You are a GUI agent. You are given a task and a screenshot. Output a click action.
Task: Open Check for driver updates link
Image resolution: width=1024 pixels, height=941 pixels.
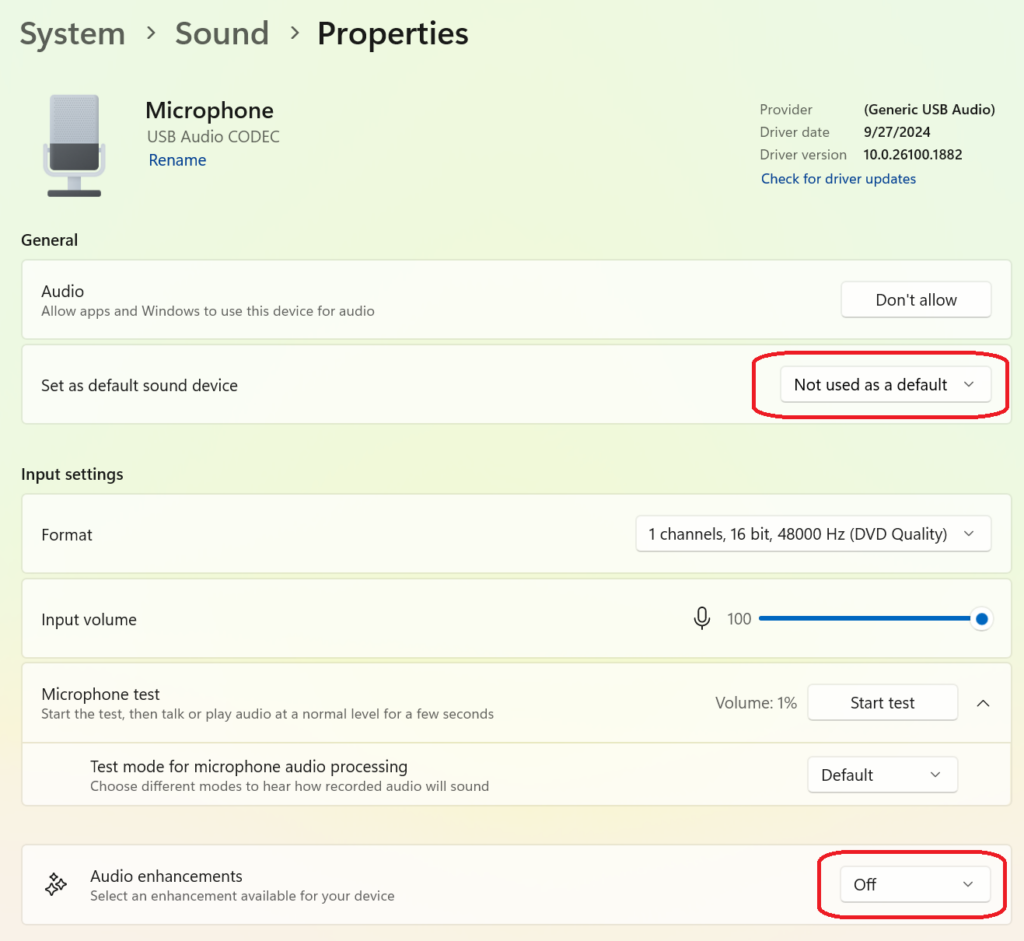pos(838,179)
